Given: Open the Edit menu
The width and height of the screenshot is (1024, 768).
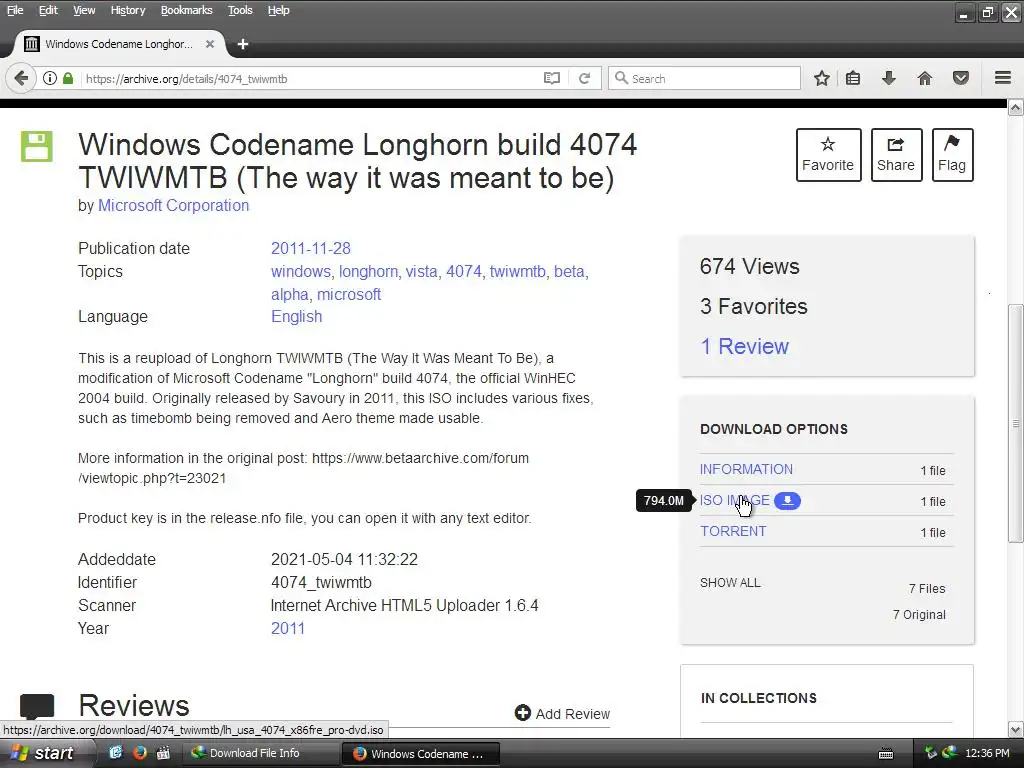Looking at the screenshot, I should pyautogui.click(x=48, y=10).
